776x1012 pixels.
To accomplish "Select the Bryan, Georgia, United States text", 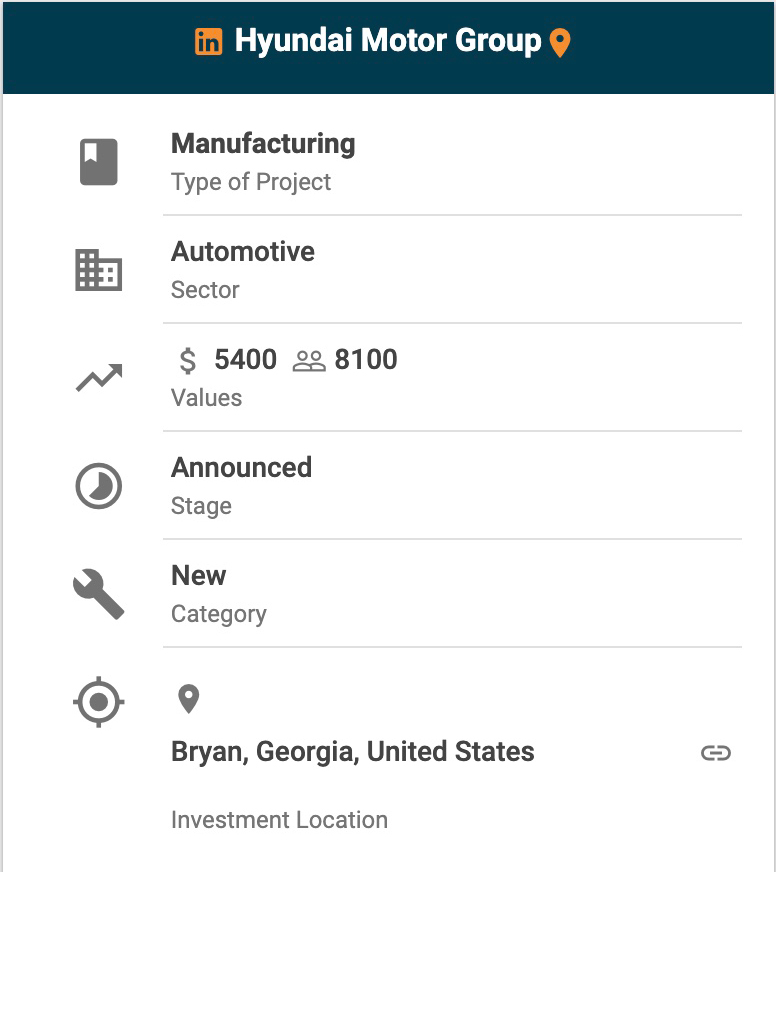I will [352, 752].
